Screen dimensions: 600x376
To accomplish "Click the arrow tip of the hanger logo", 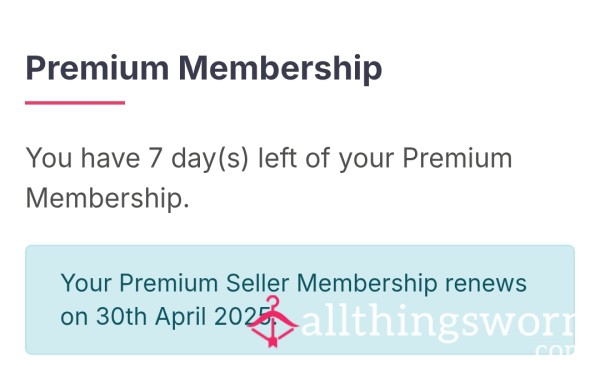I will 272,342.
